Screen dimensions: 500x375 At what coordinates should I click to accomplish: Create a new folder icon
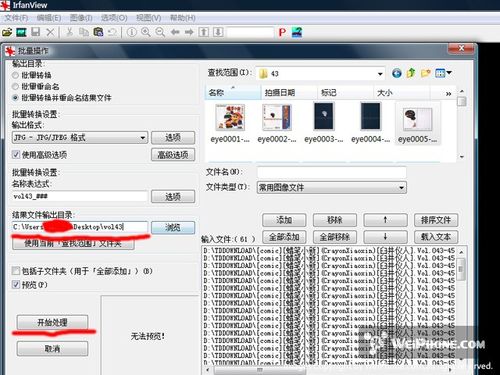pos(426,73)
